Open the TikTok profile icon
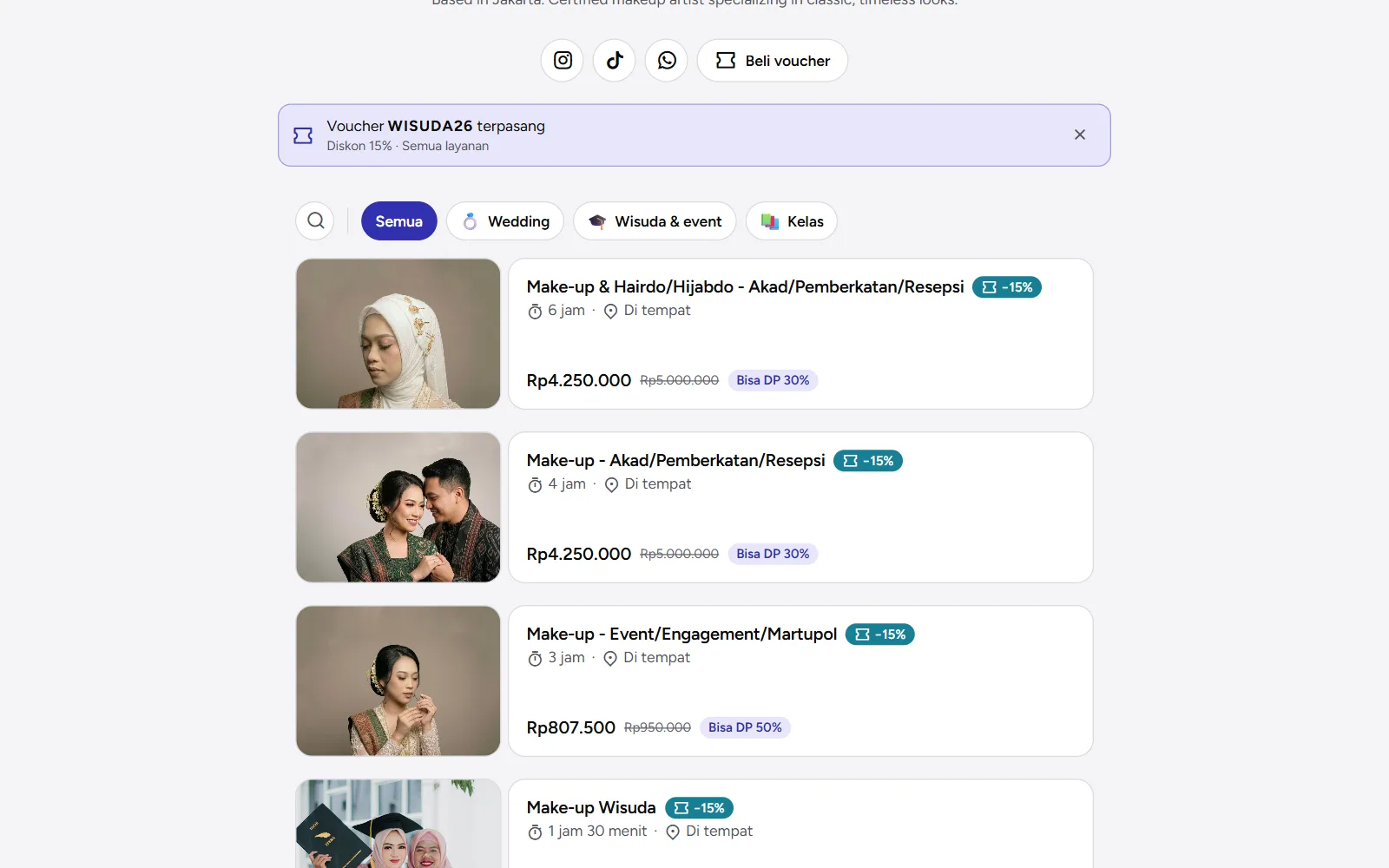The image size is (1389, 868). (x=615, y=61)
